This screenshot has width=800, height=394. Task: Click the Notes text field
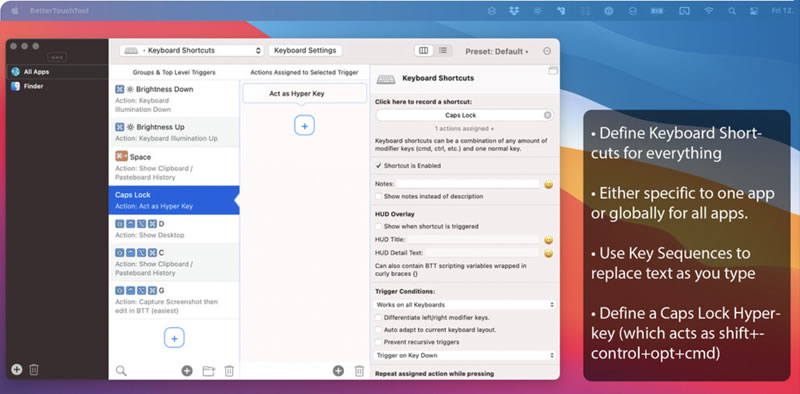(468, 184)
